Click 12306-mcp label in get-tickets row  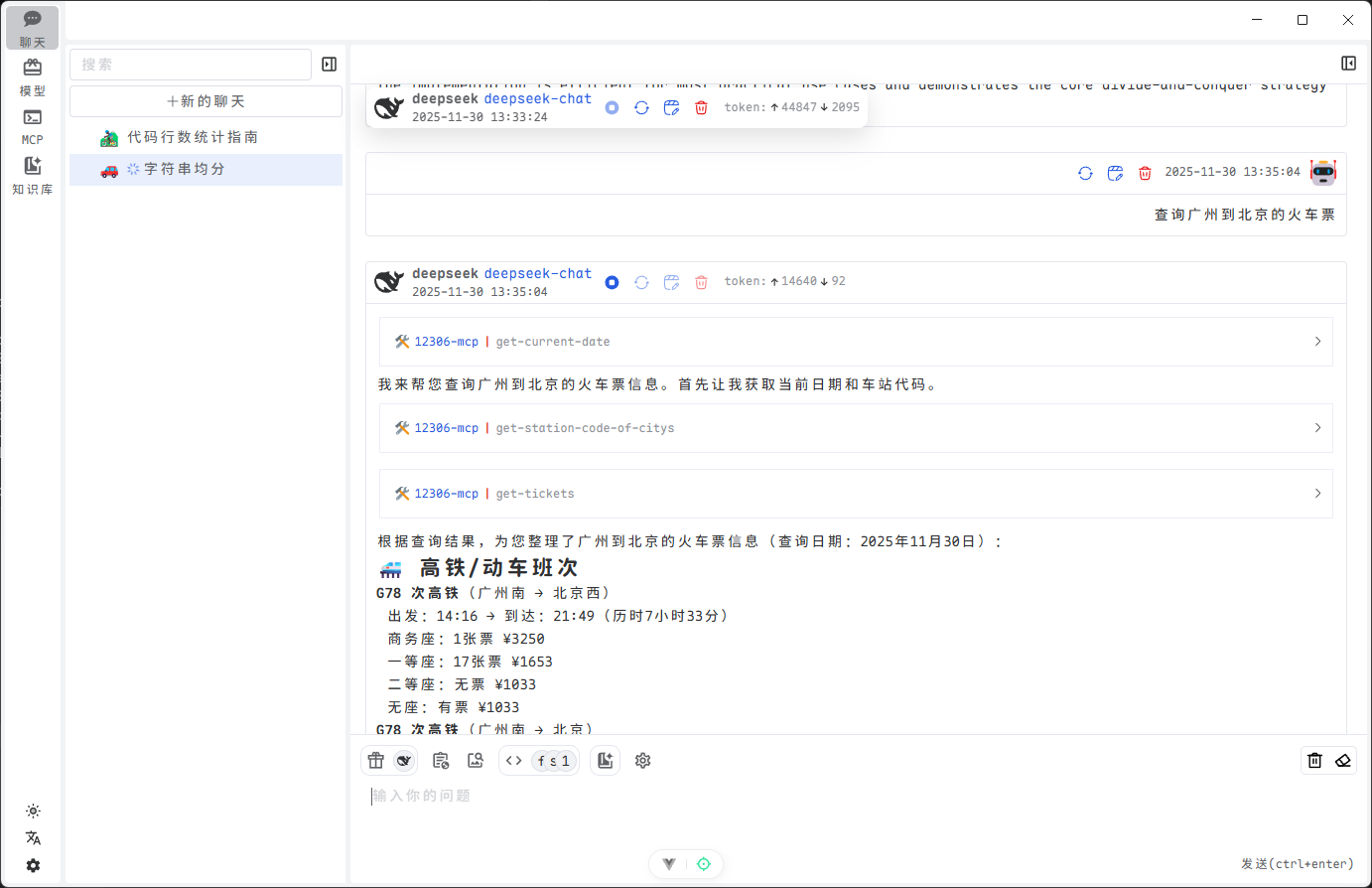pos(446,494)
